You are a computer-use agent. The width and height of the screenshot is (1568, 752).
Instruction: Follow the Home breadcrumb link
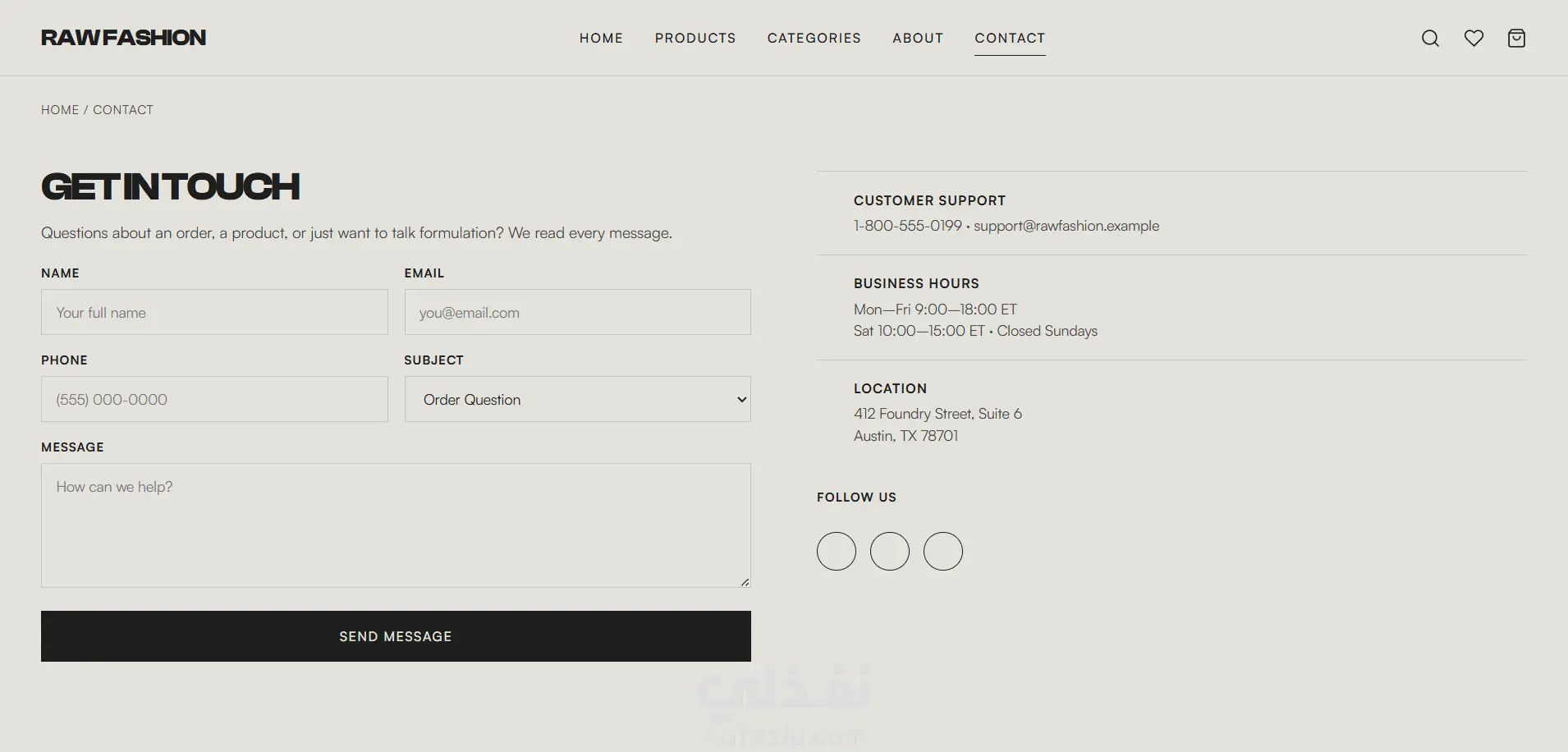[x=60, y=110]
